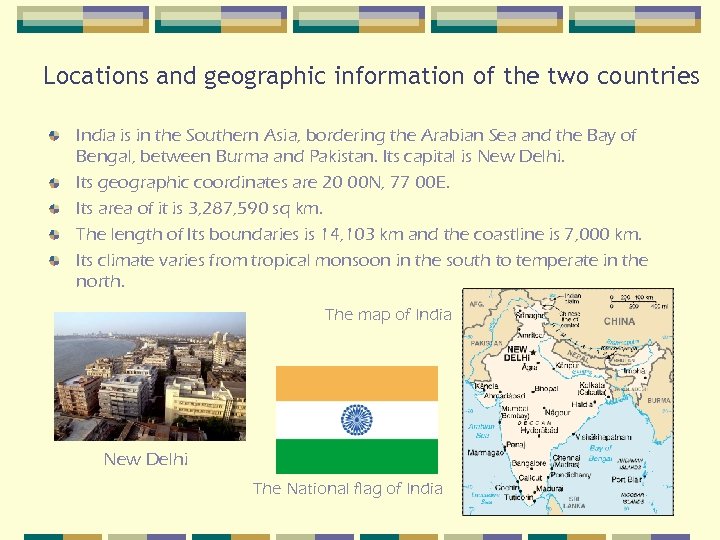Click "The National flag of India" caption
The height and width of the screenshot is (540, 720).
348,489
